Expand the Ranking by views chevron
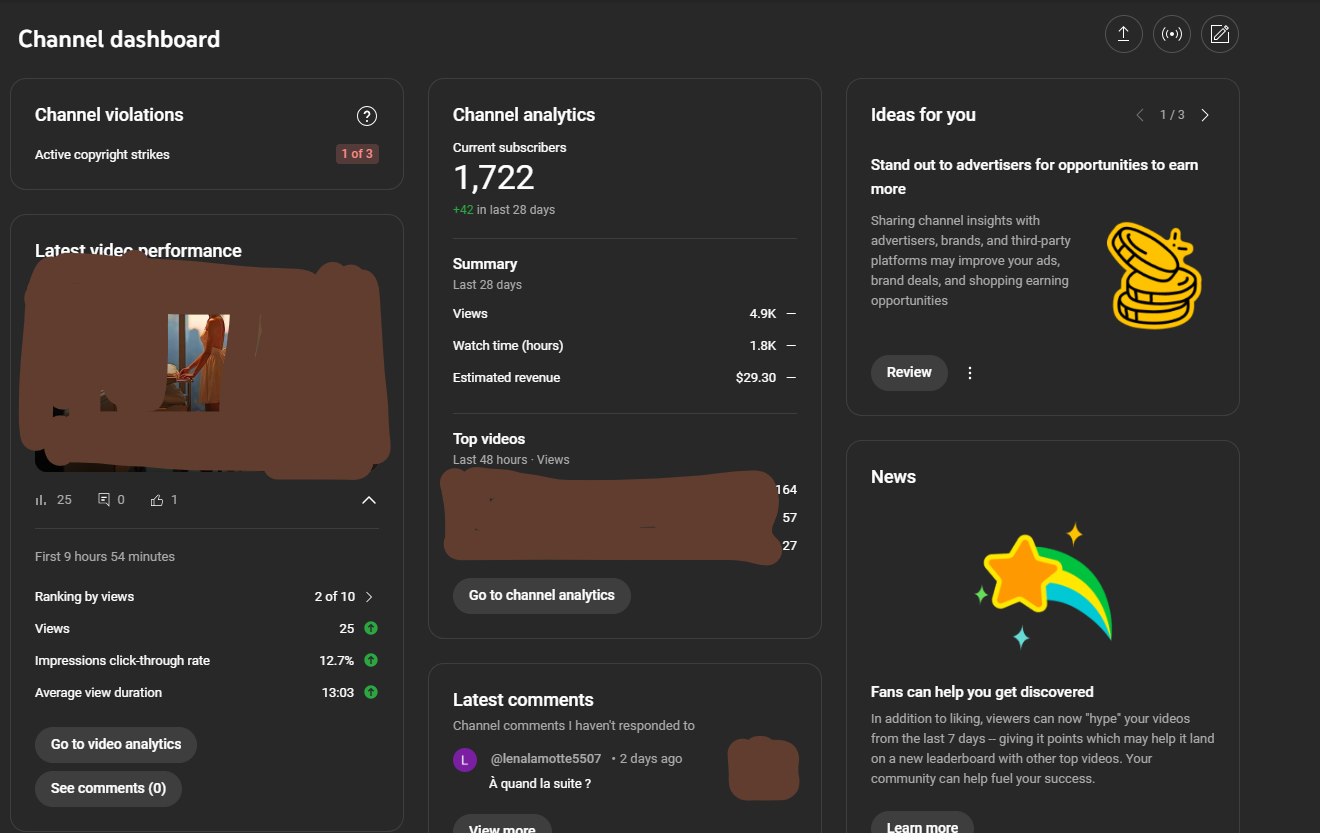 tap(369, 597)
